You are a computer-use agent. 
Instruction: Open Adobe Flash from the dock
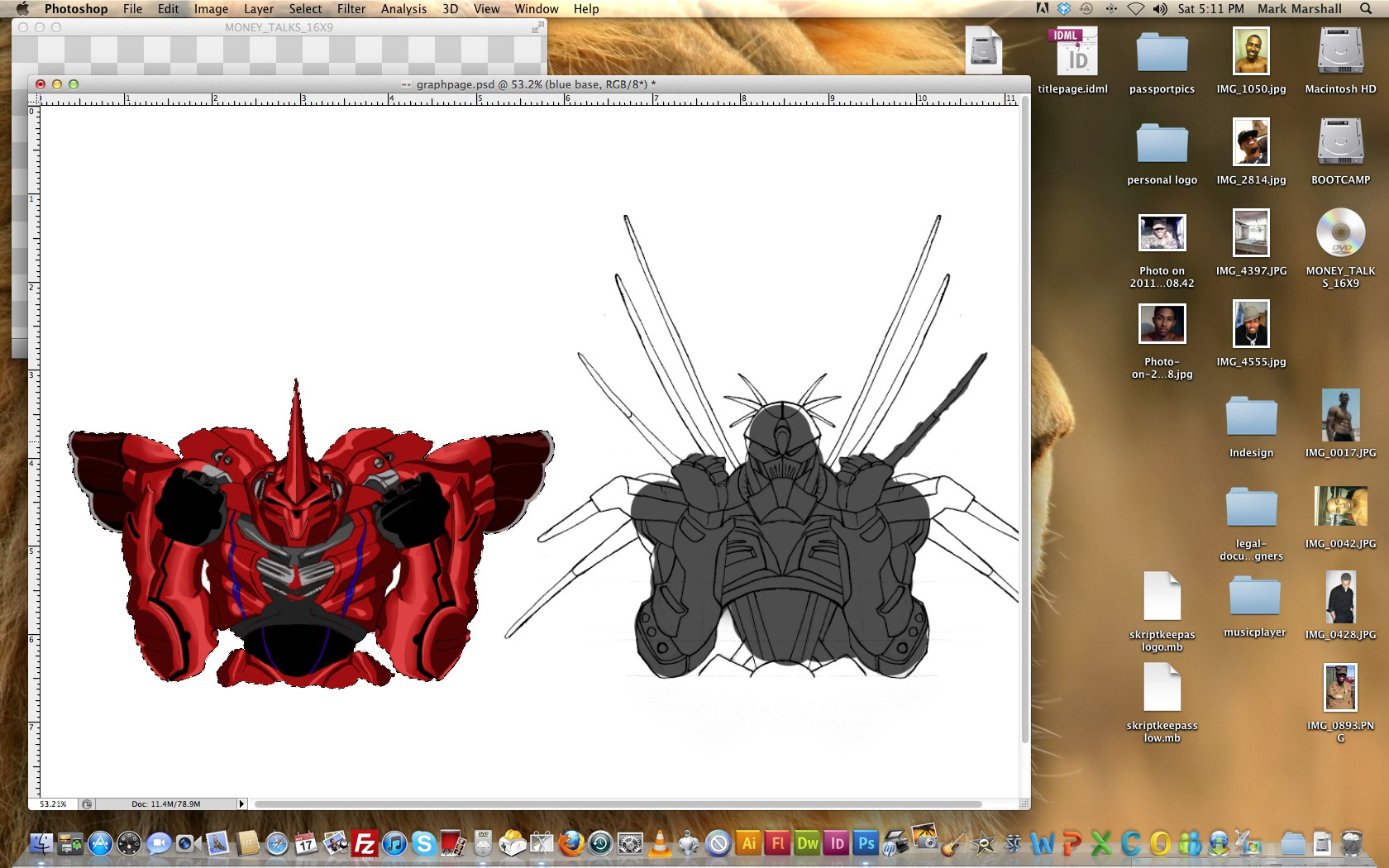click(778, 843)
